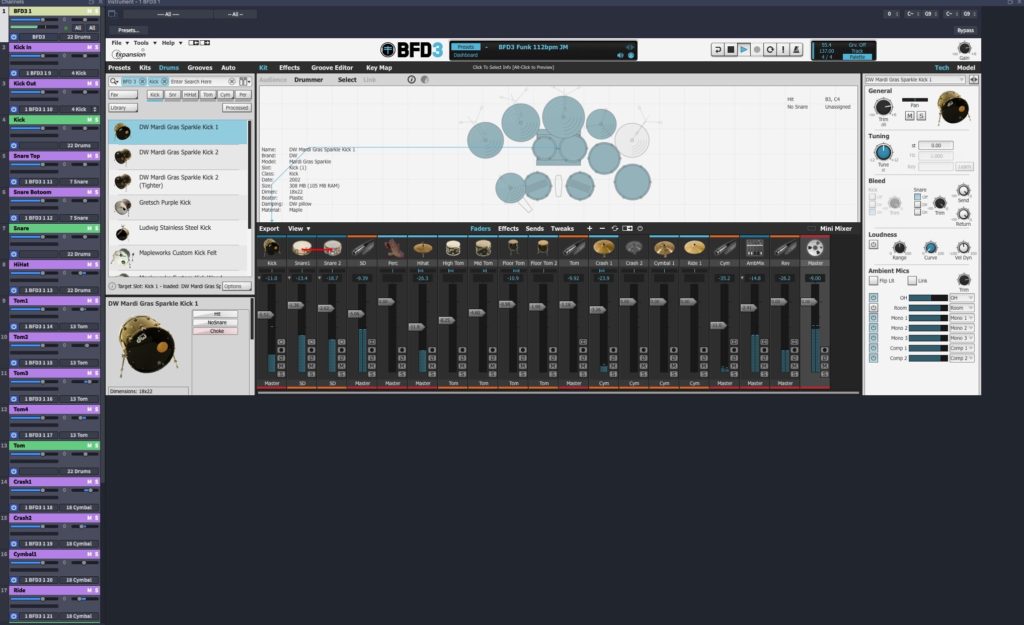Viewport: 1024px width, 625px height.
Task: Toggle the OH ambient mic power button
Action: coord(873,298)
